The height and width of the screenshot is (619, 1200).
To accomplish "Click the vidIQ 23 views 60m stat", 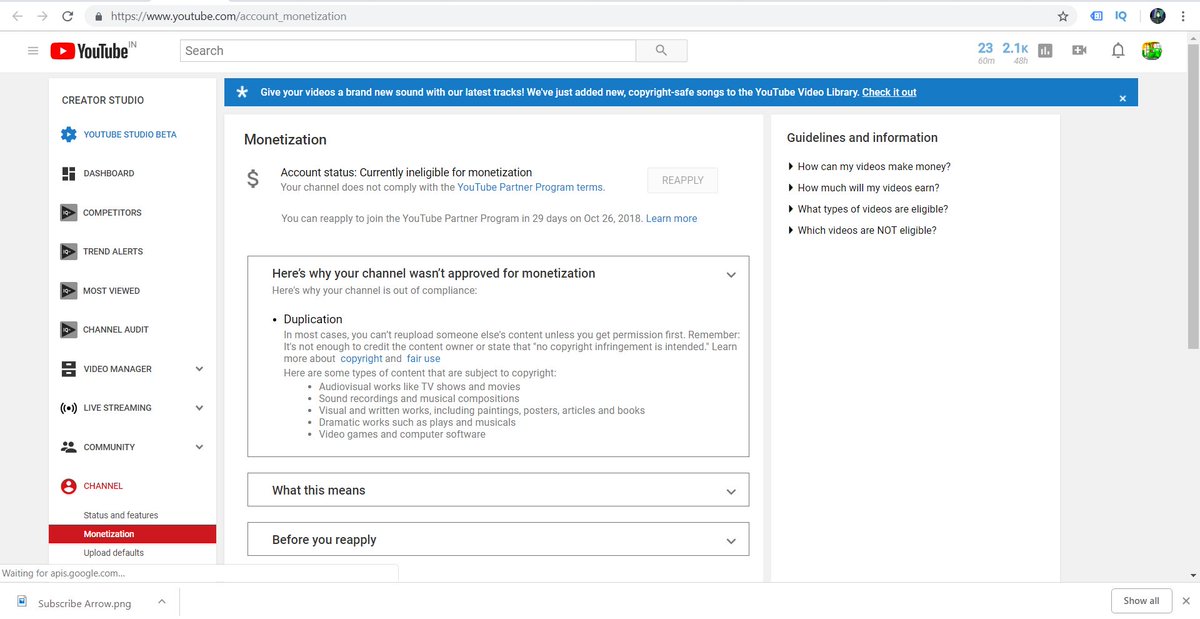I will click(985, 52).
